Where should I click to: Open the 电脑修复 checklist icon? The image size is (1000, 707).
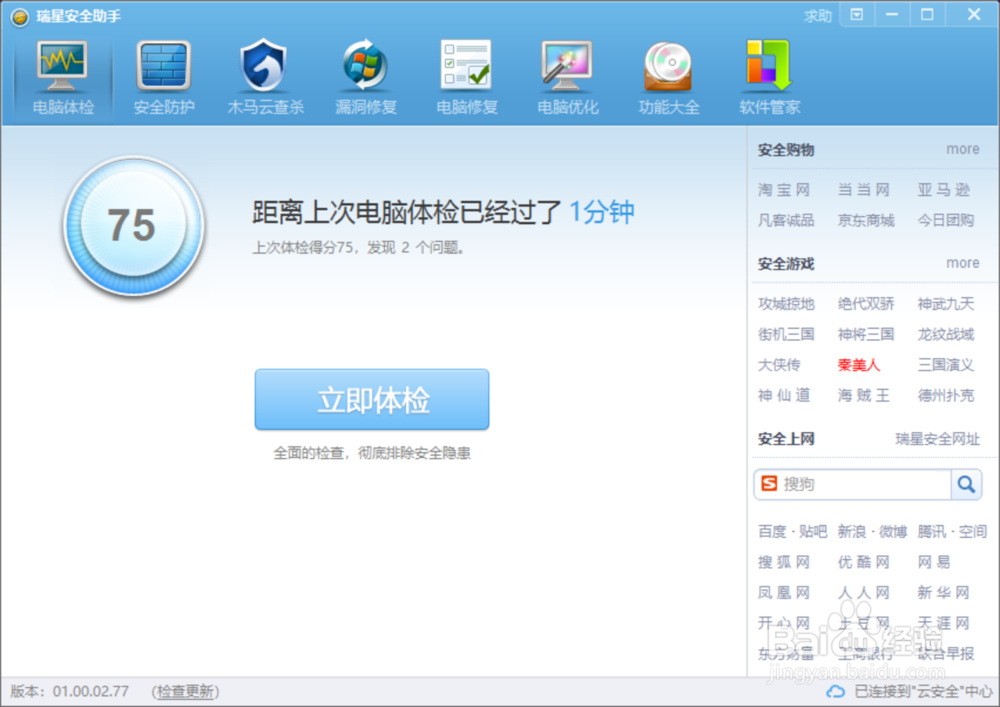point(467,66)
